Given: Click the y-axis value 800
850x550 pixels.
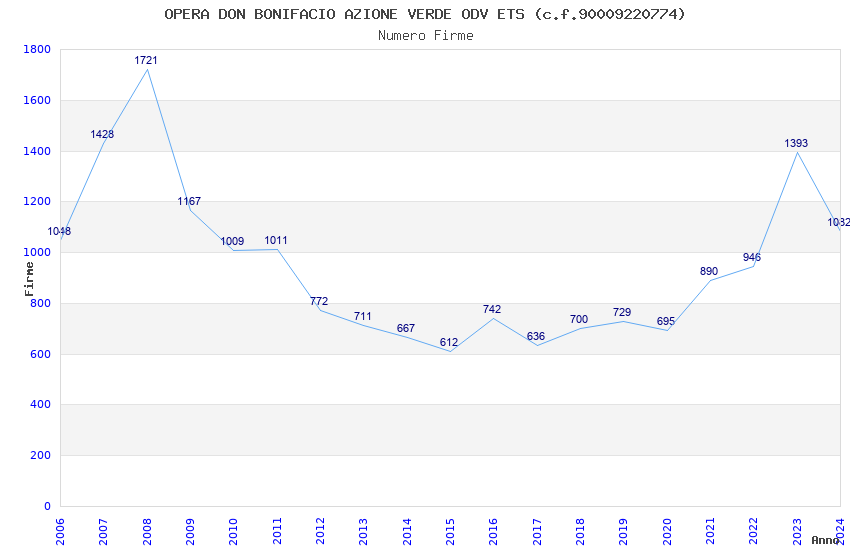Looking at the screenshot, I should pos(40,303).
